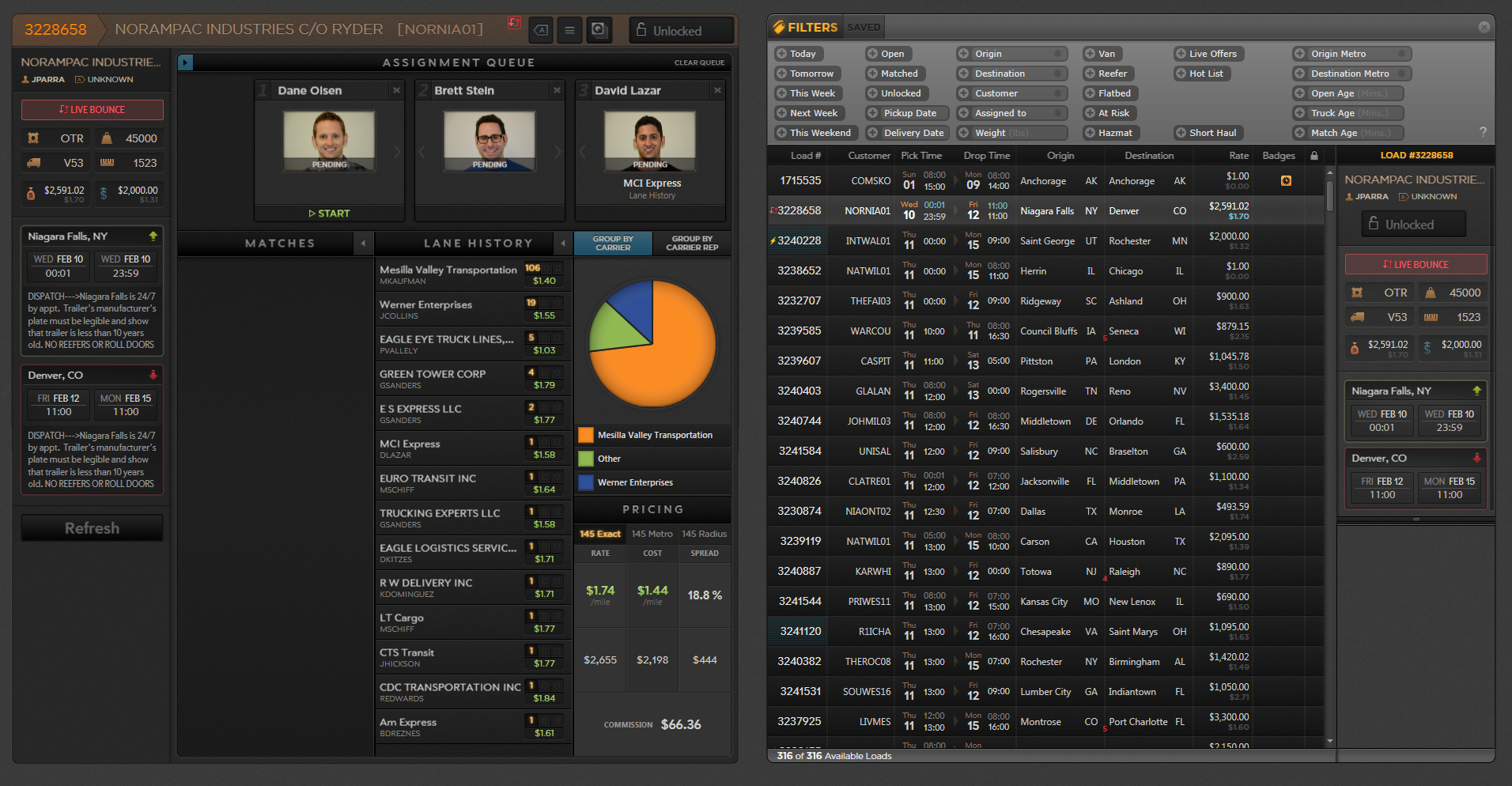Viewport: 1512px width, 786px height.
Task: Click START under Dane Olsen
Action: click(x=330, y=214)
